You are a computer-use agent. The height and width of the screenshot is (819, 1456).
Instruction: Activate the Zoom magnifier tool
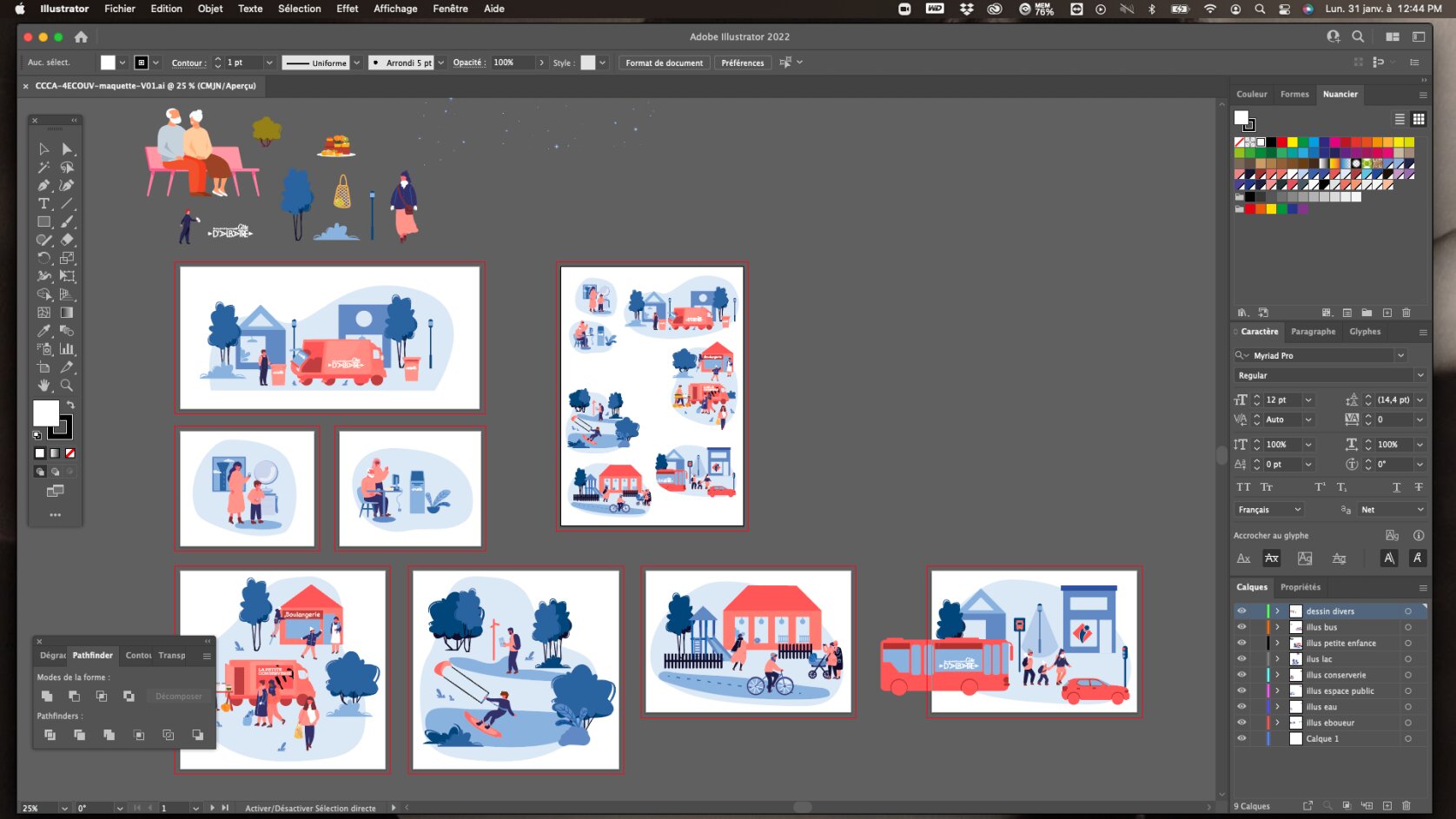(x=67, y=386)
